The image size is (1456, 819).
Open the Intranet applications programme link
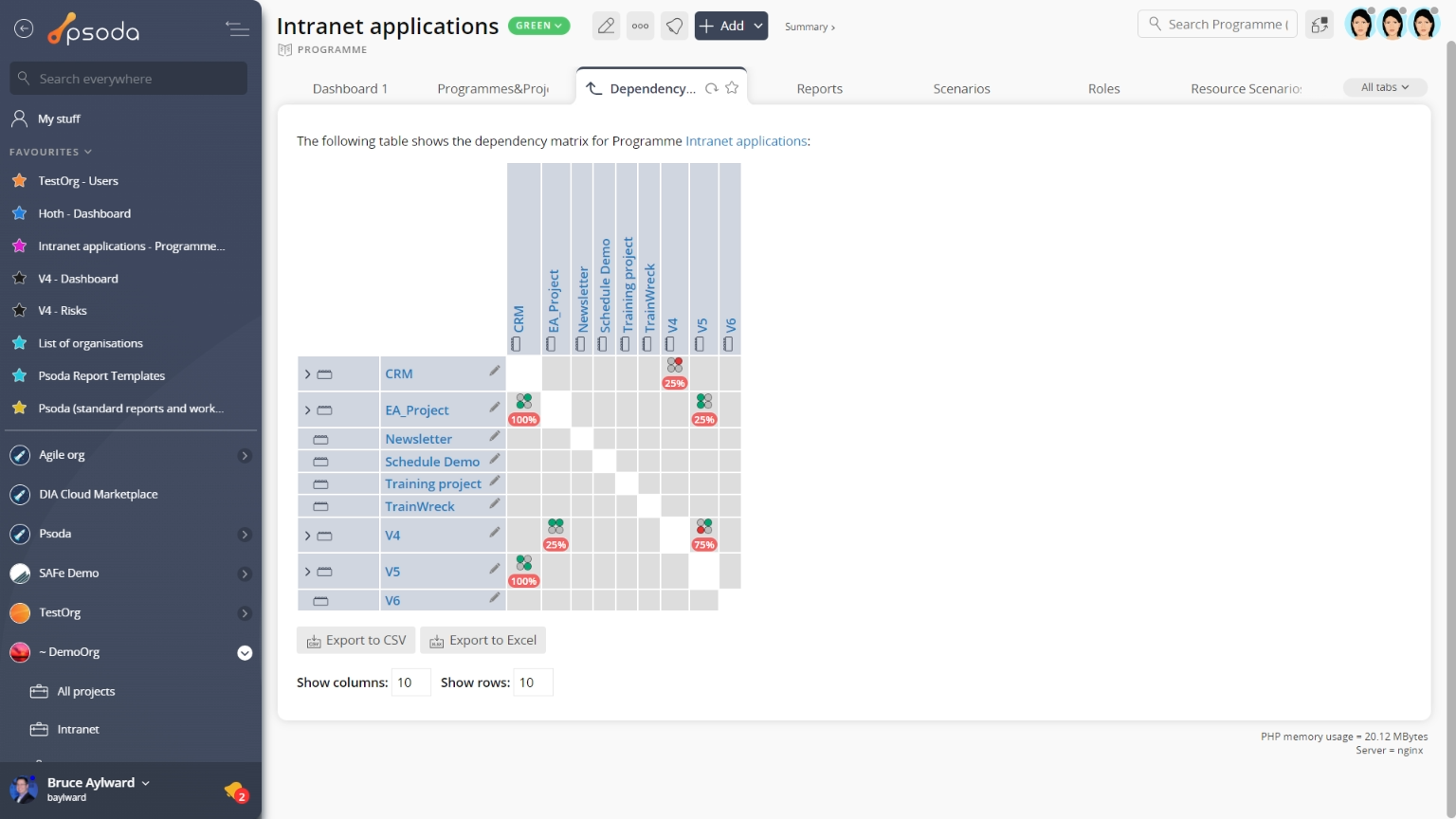746,141
